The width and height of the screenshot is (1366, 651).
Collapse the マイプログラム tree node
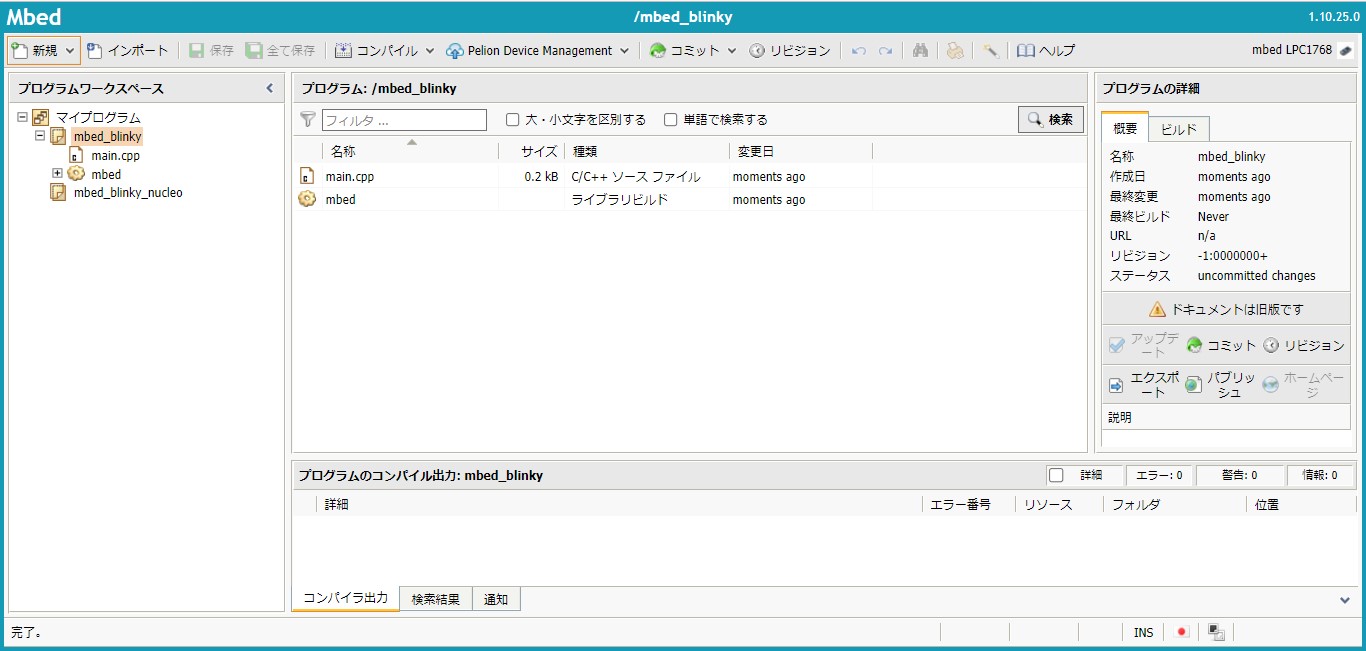click(x=22, y=117)
